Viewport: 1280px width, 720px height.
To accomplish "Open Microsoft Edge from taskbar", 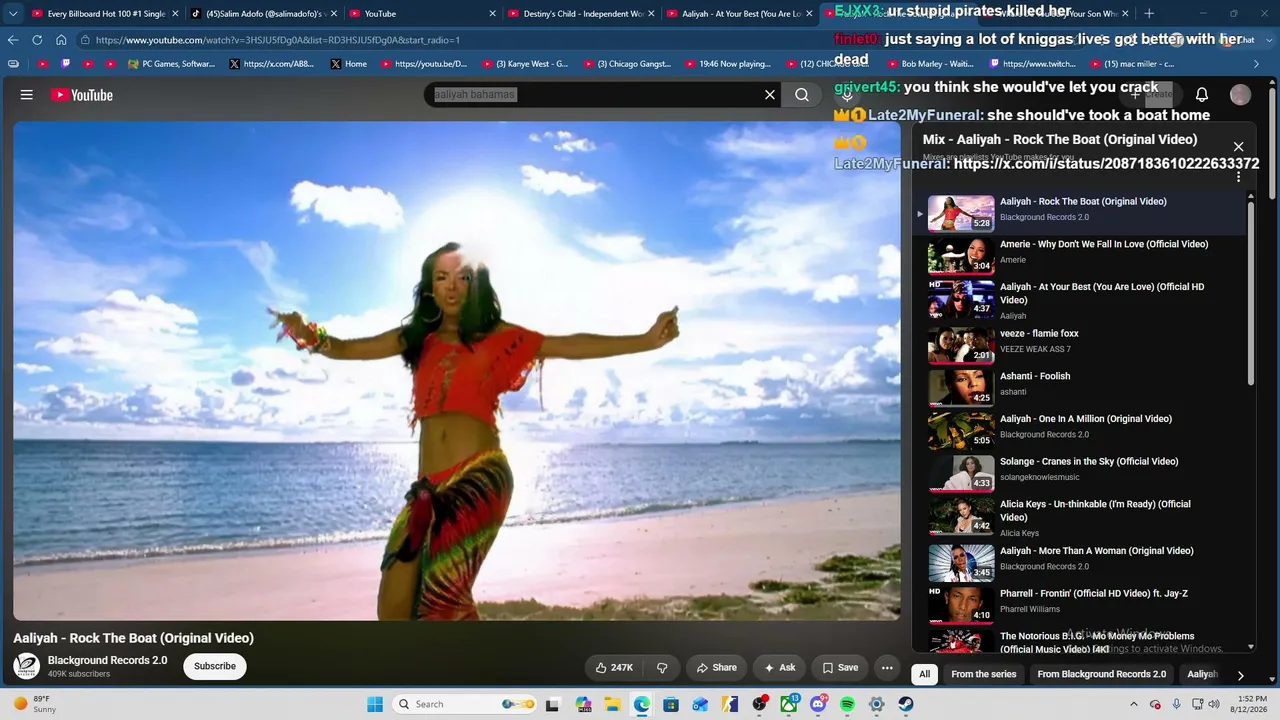I will coord(642,704).
